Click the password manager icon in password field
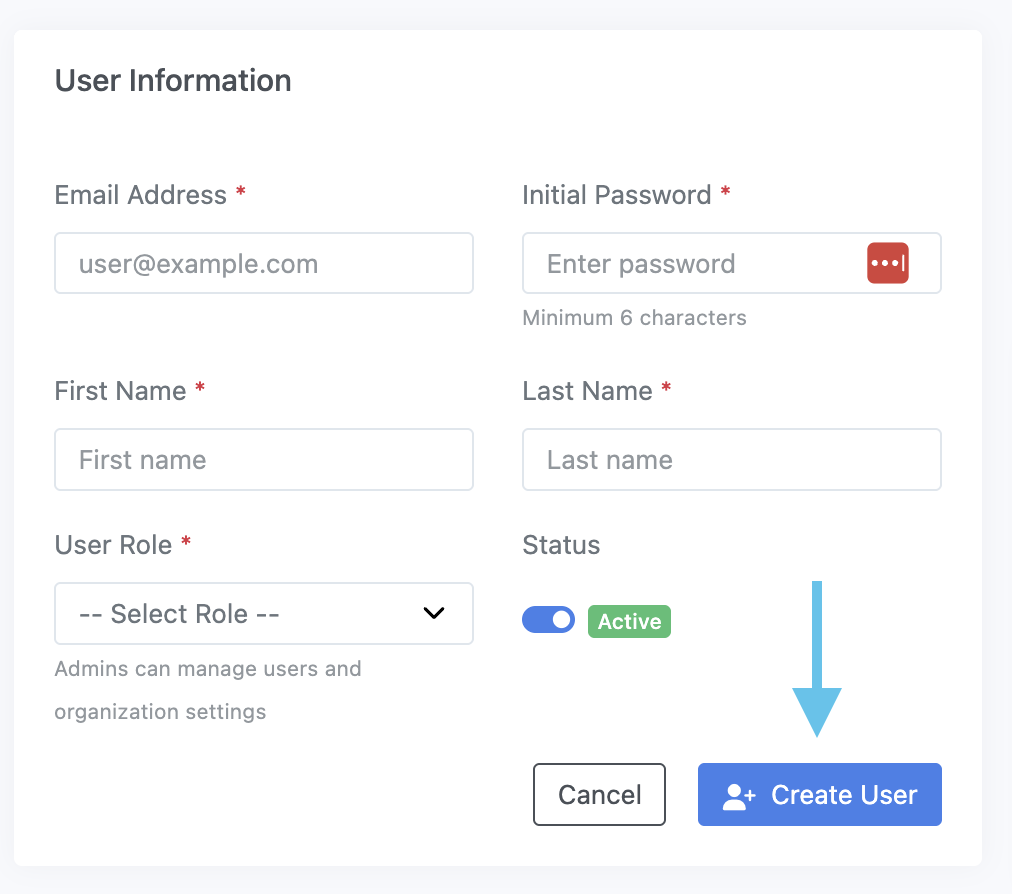This screenshot has height=894, width=1012. pyautogui.click(x=887, y=263)
